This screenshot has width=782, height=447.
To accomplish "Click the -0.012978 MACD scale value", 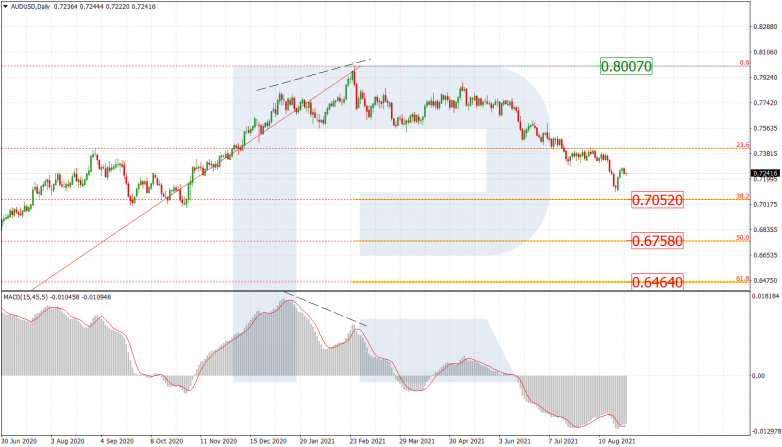I will coord(767,432).
